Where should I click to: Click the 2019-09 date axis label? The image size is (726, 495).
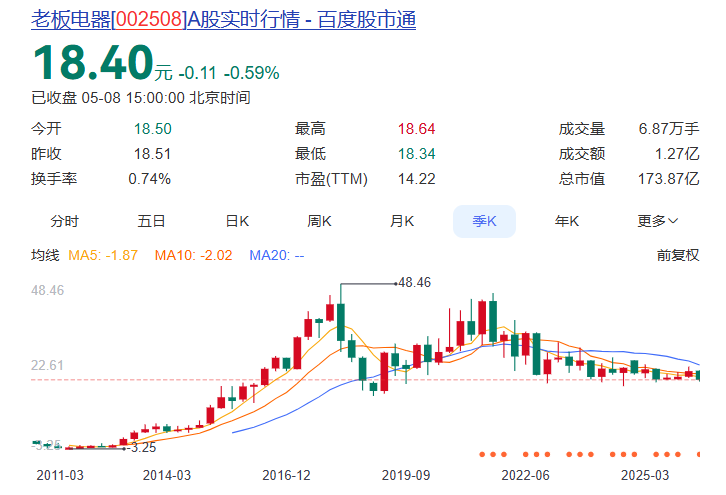pos(406,476)
